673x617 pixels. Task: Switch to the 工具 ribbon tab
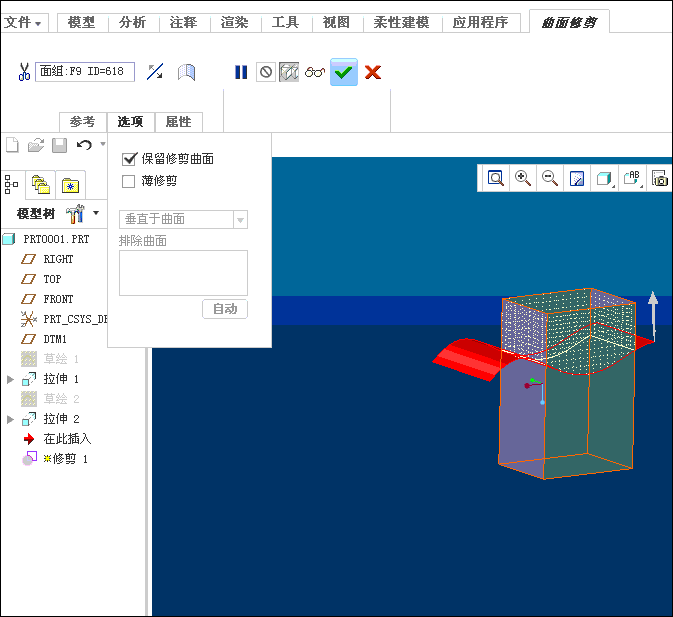[x=286, y=22]
